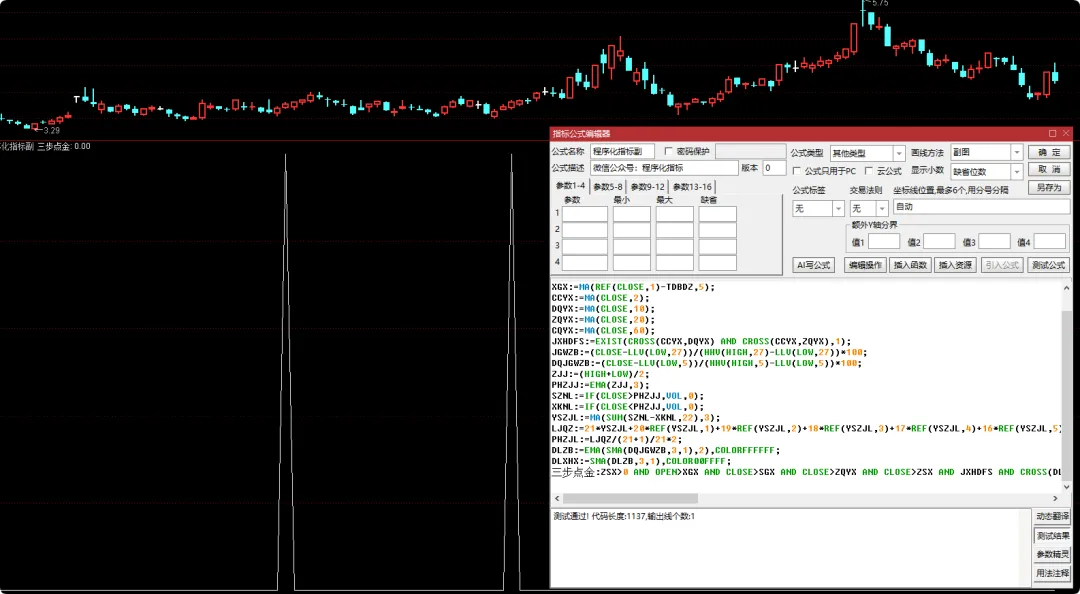Enable the 密码保护 checkbox
This screenshot has width=1080, height=594.
pyautogui.click(x=668, y=152)
